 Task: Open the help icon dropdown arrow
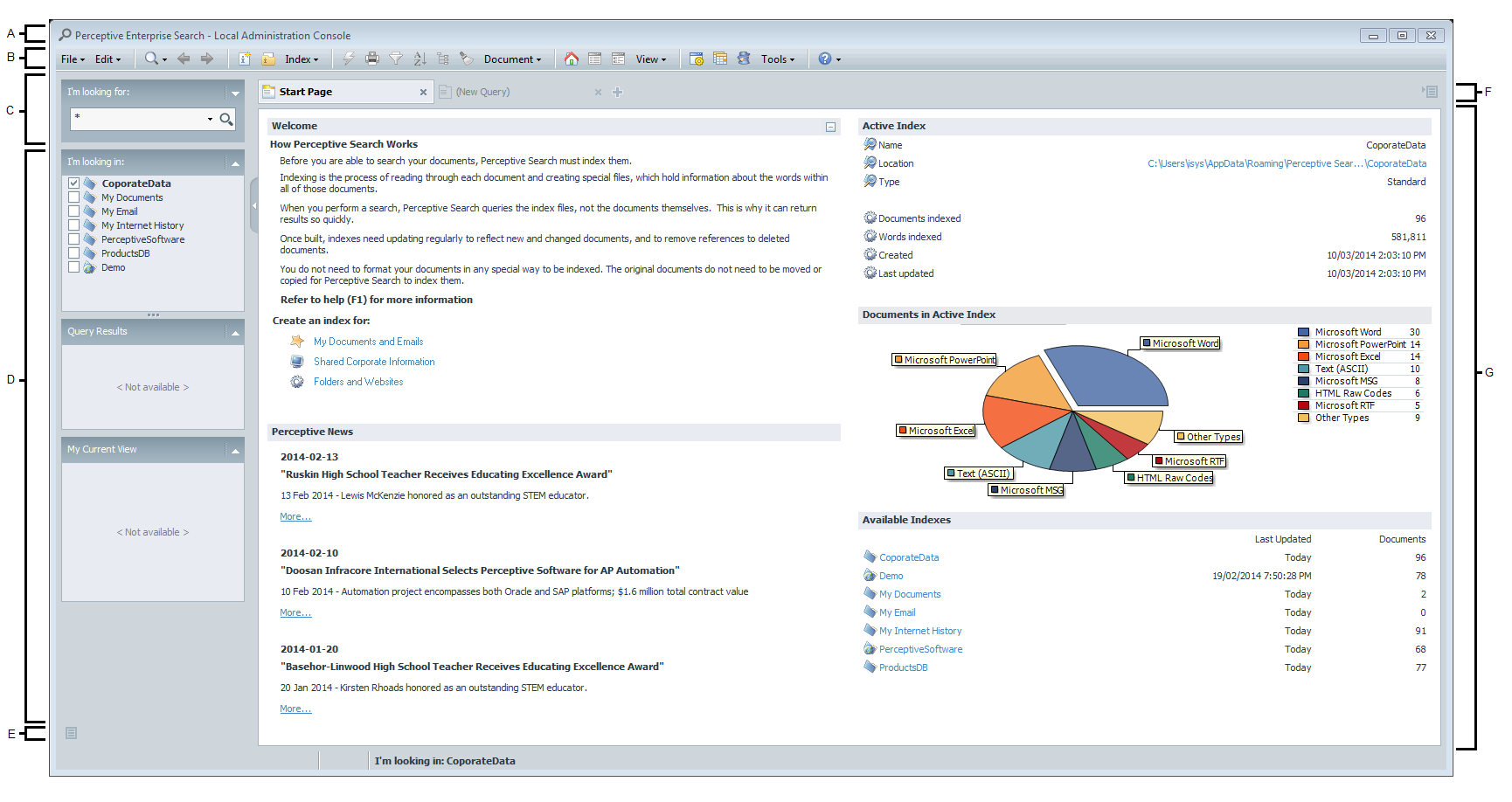[838, 59]
